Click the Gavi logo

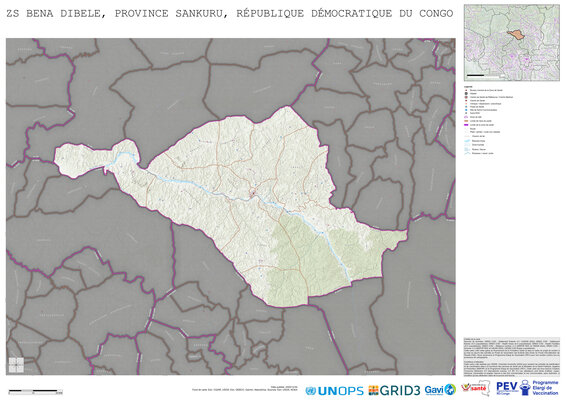click(x=440, y=390)
